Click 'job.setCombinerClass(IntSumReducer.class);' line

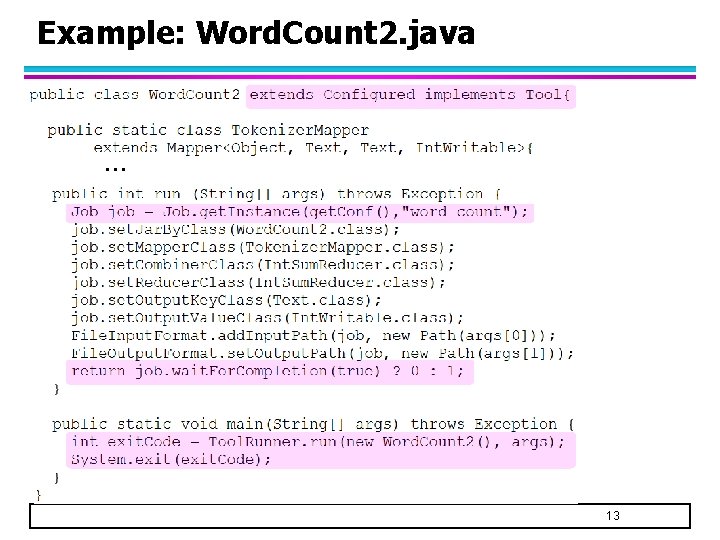pos(263,265)
